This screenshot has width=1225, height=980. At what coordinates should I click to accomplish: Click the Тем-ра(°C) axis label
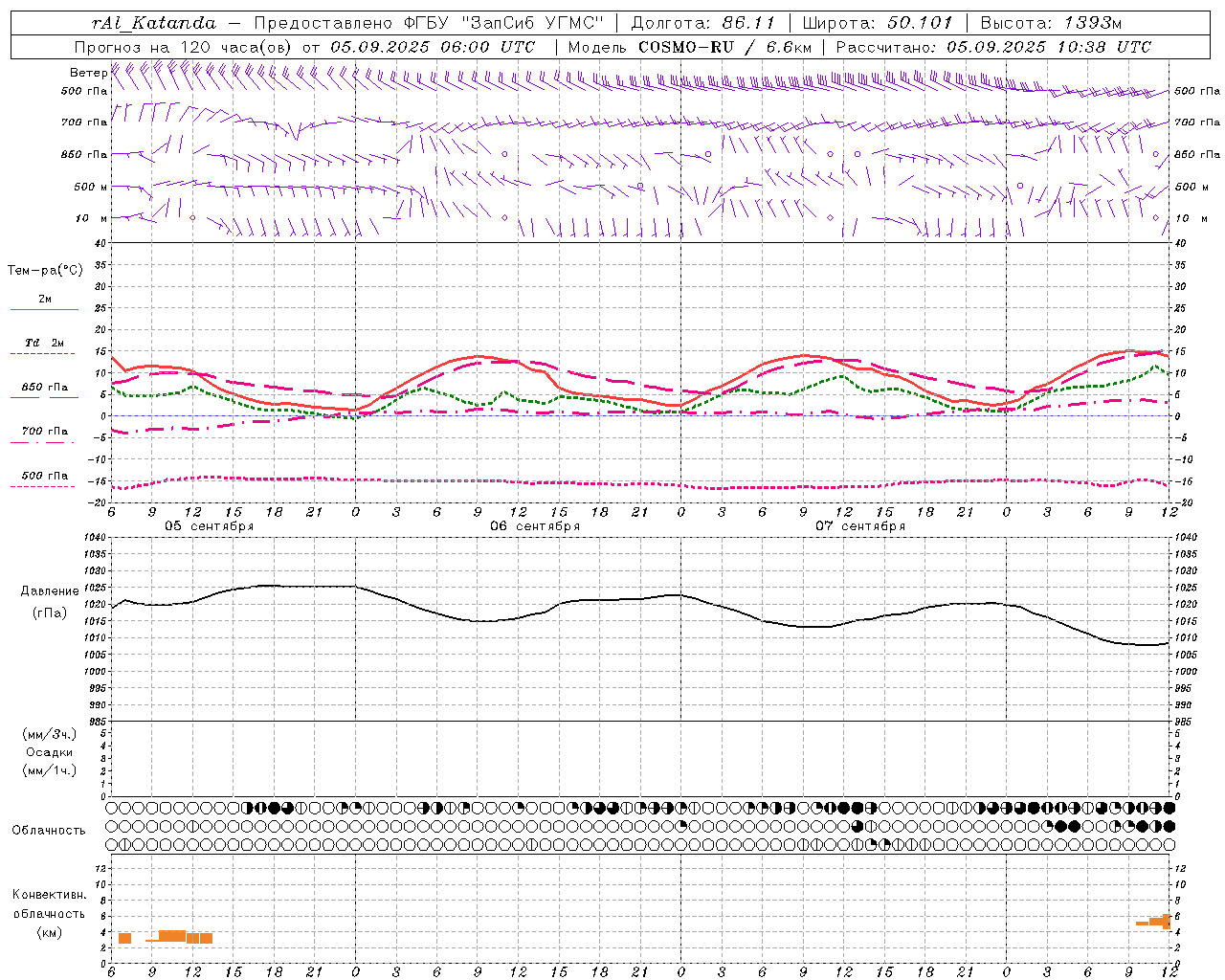45,271
